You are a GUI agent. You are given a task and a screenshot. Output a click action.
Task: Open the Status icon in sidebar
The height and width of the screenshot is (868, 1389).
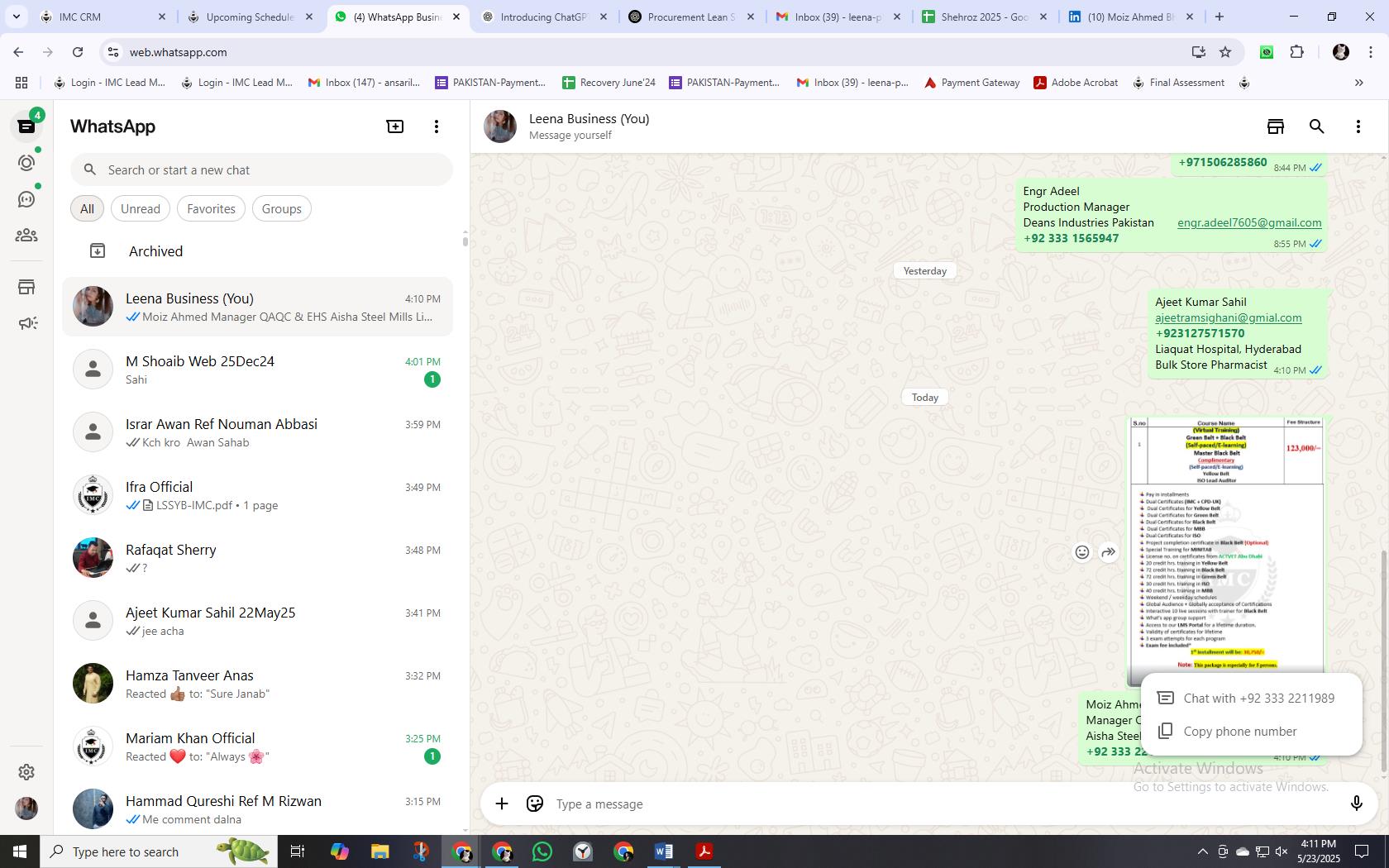point(26,163)
